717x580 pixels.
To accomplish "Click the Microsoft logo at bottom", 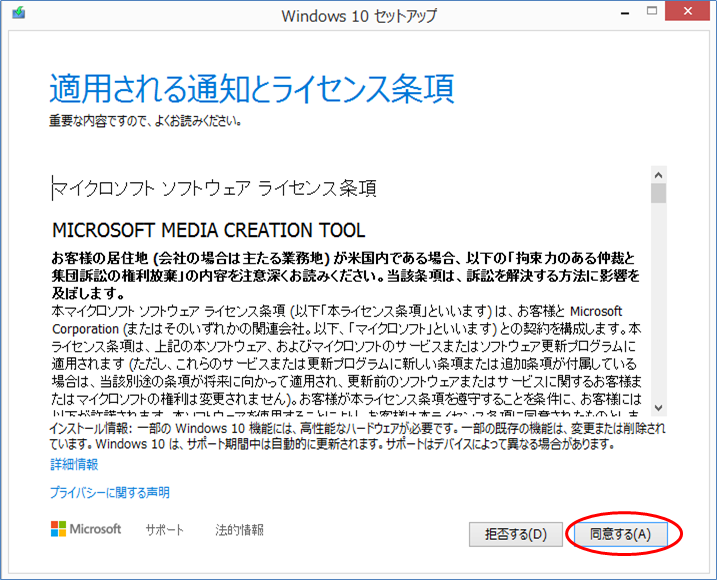I will pyautogui.click(x=86, y=529).
